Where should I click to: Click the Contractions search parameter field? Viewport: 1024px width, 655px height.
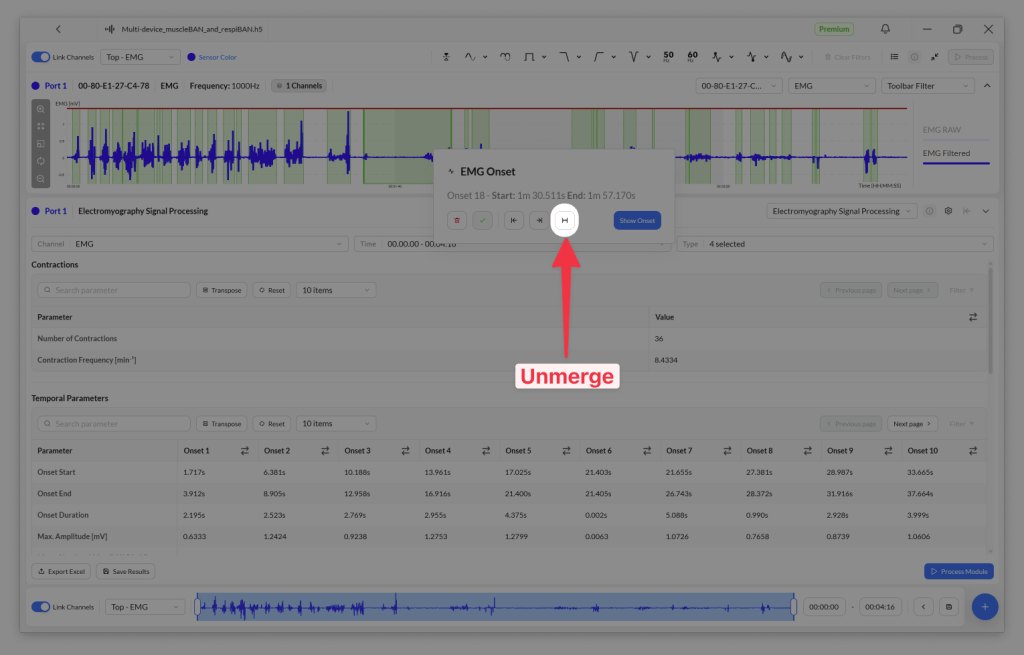[114, 290]
